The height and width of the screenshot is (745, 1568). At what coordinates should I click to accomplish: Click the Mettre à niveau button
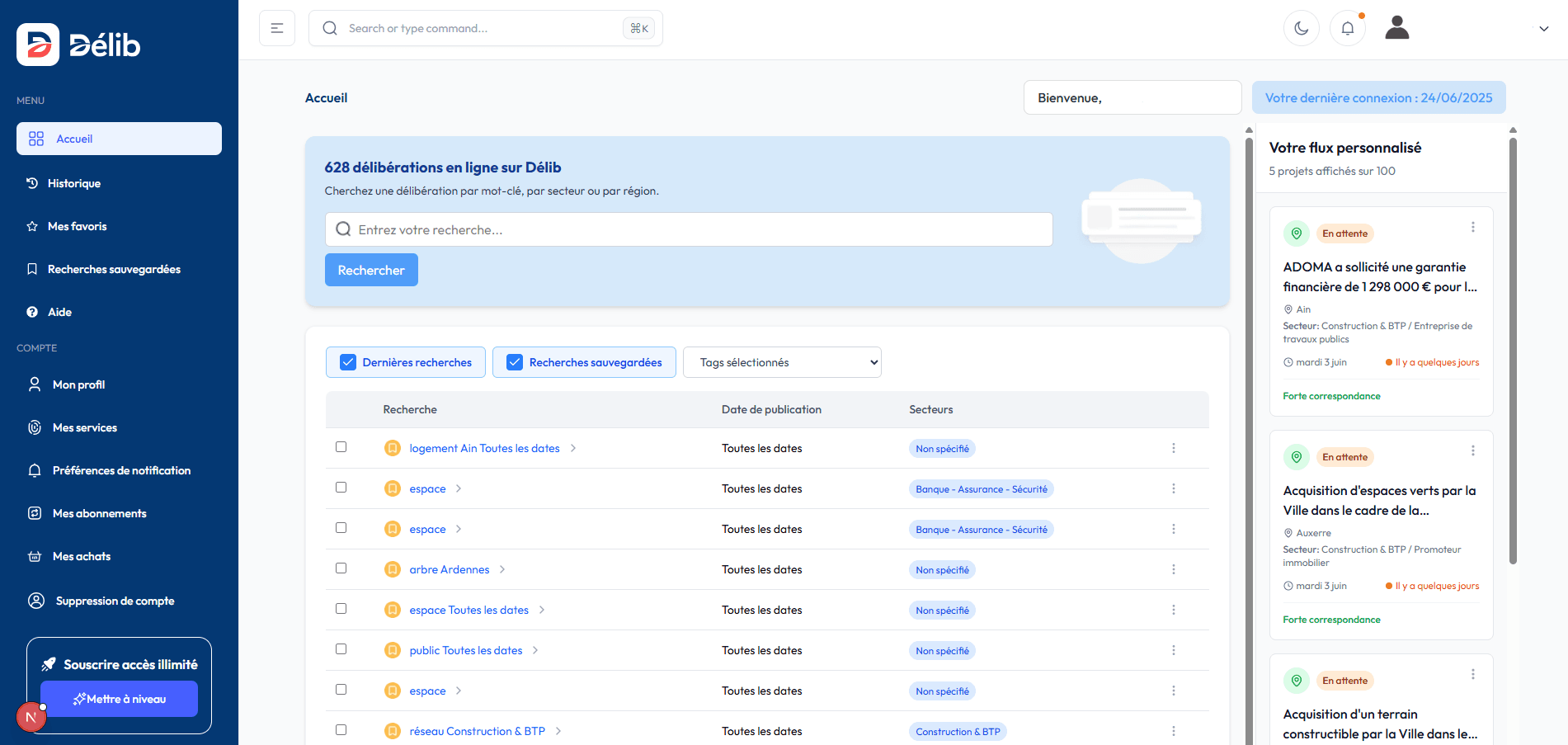tap(119, 699)
